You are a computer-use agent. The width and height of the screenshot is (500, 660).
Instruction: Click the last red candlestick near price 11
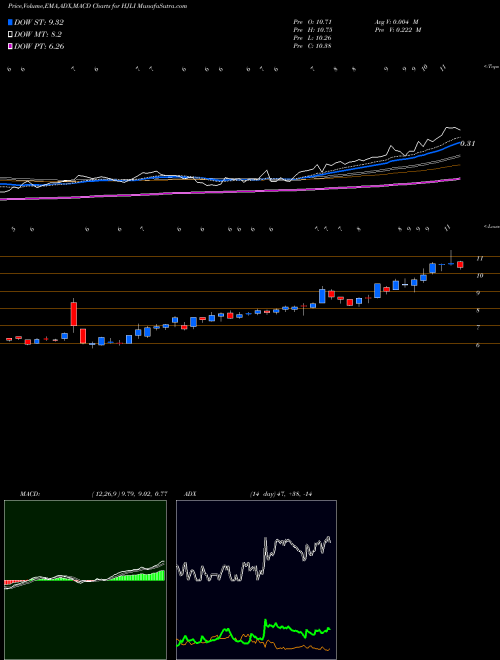click(460, 264)
